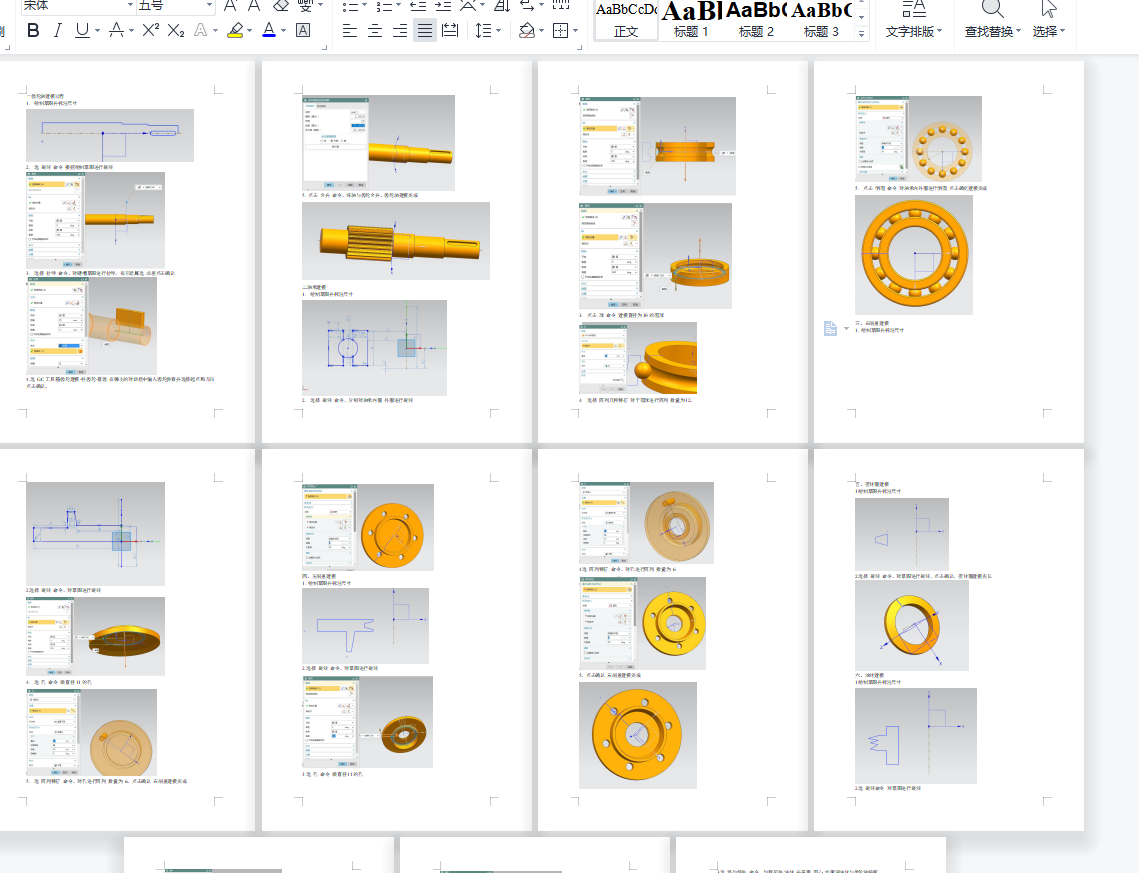Open font size 五号 dropdown
1139x873 pixels.
[209, 6]
